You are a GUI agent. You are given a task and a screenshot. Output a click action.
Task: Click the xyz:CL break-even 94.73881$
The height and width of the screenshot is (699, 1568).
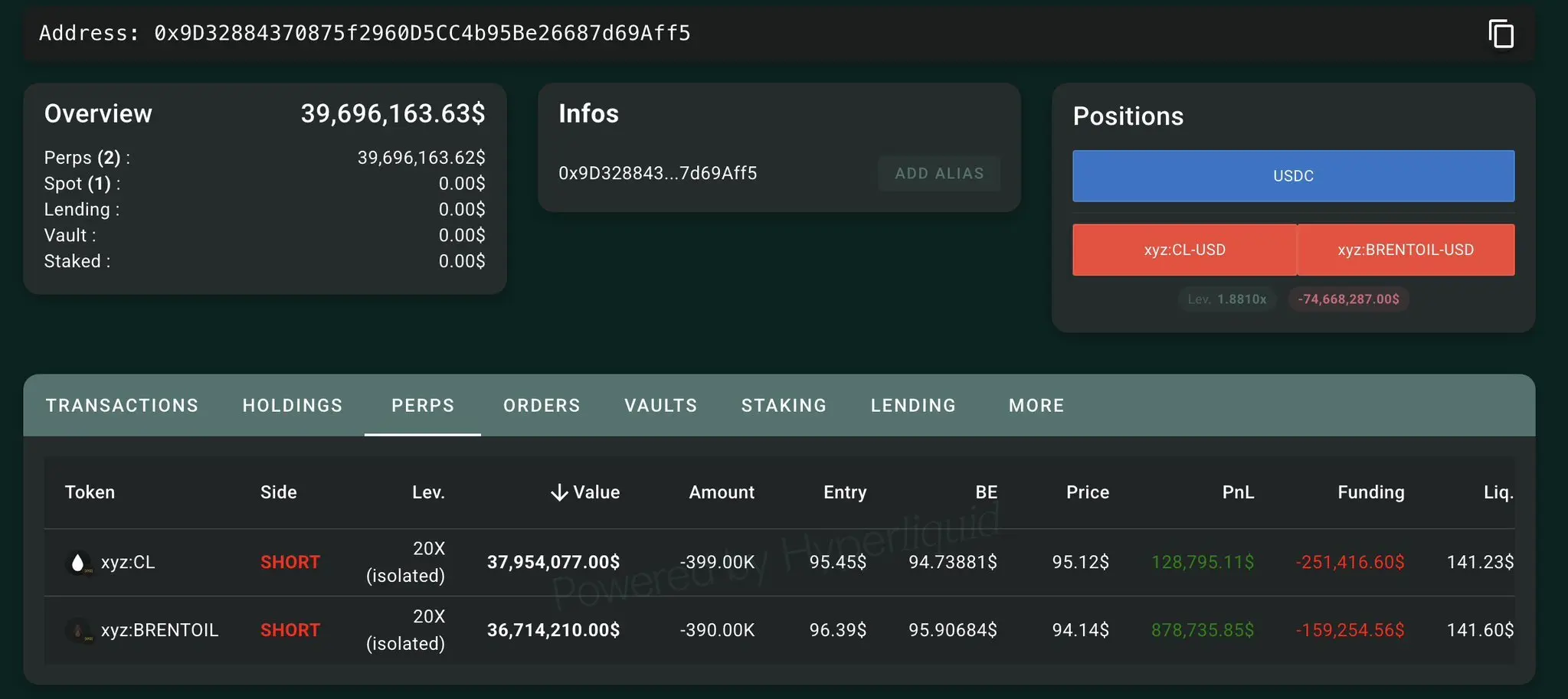click(953, 563)
